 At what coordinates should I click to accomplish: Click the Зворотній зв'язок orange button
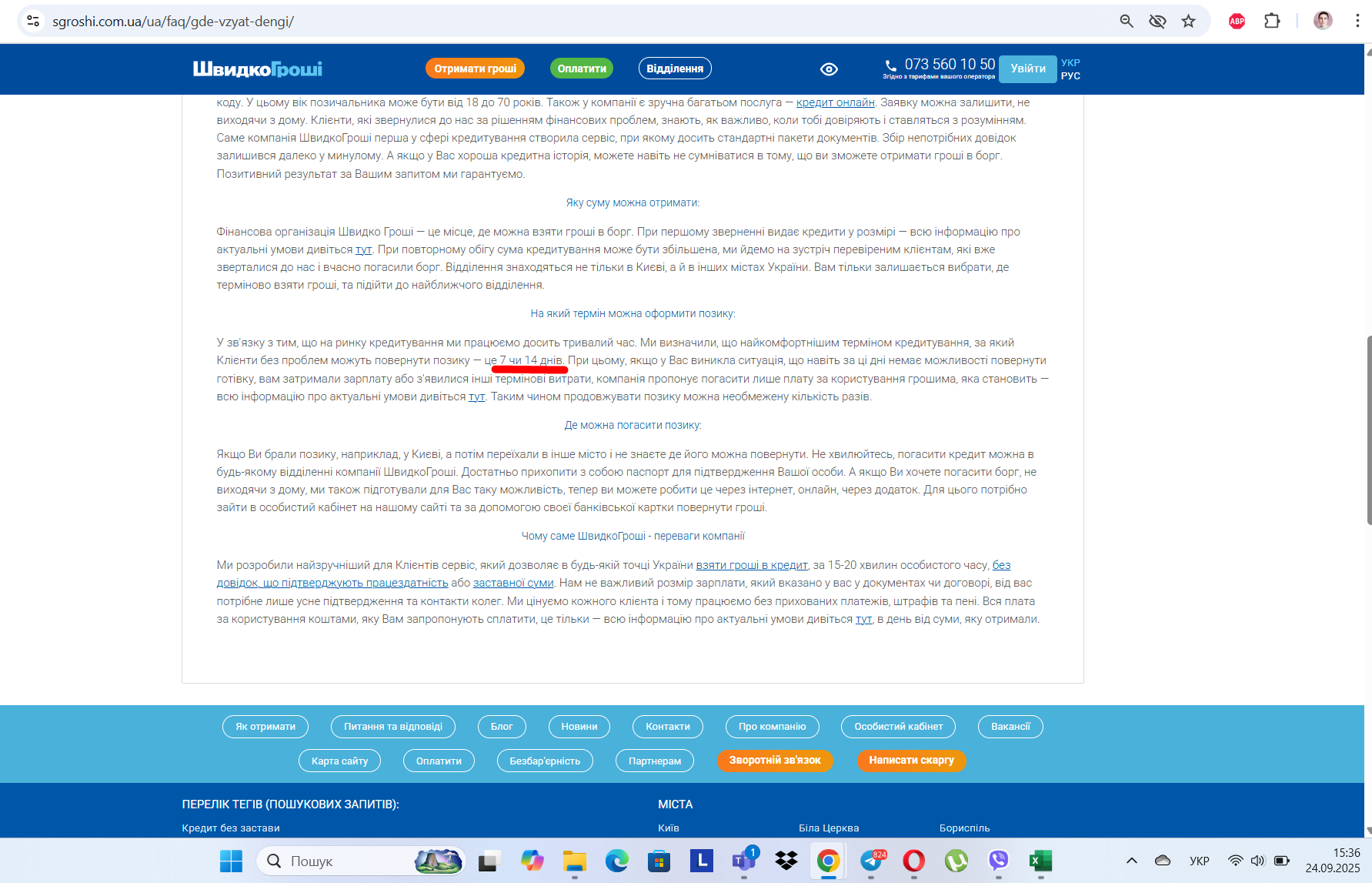pos(775,761)
